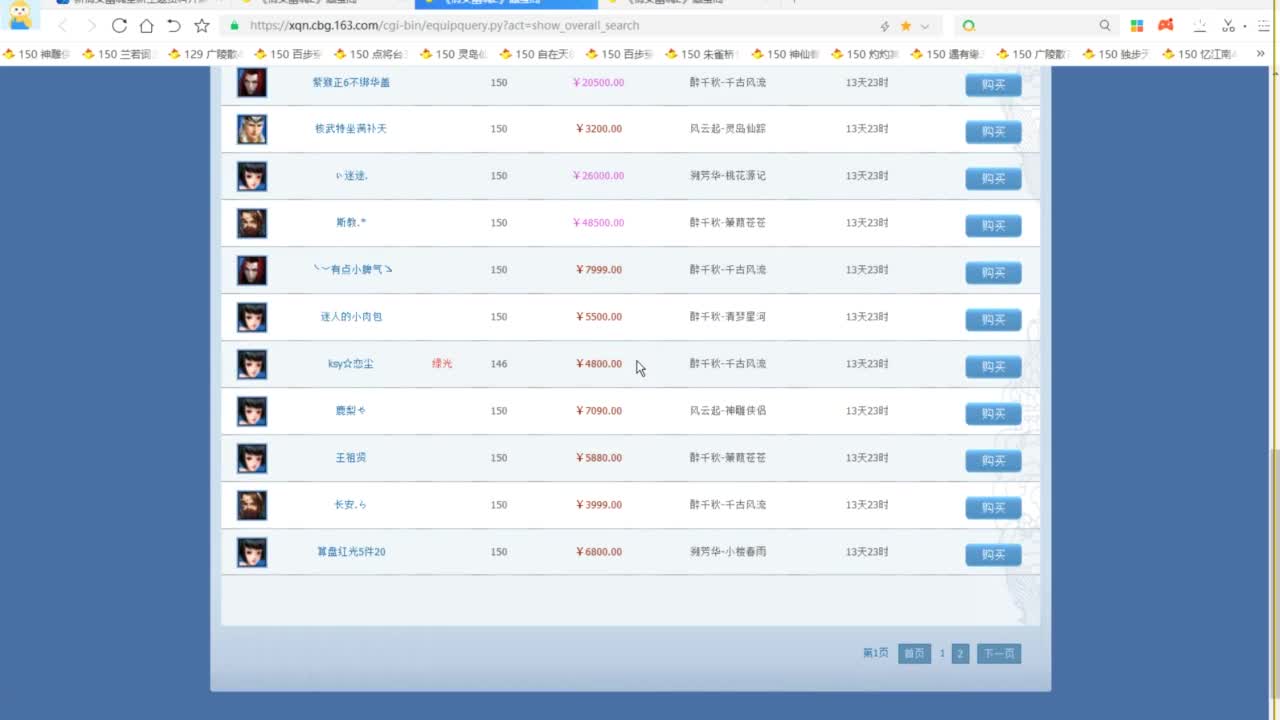
Task: Click the browser home icon
Action: 146,26
